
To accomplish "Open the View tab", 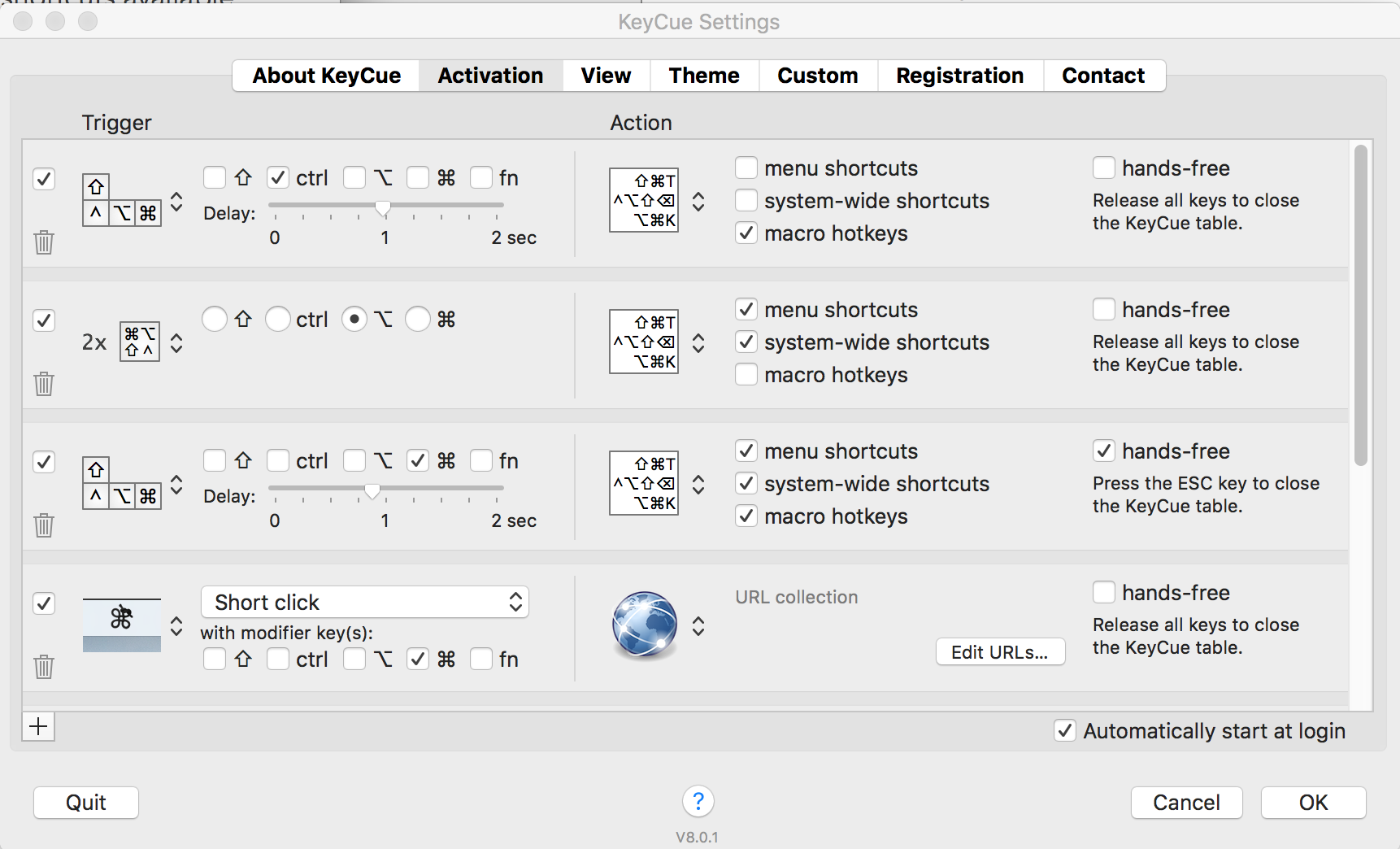I will (606, 76).
